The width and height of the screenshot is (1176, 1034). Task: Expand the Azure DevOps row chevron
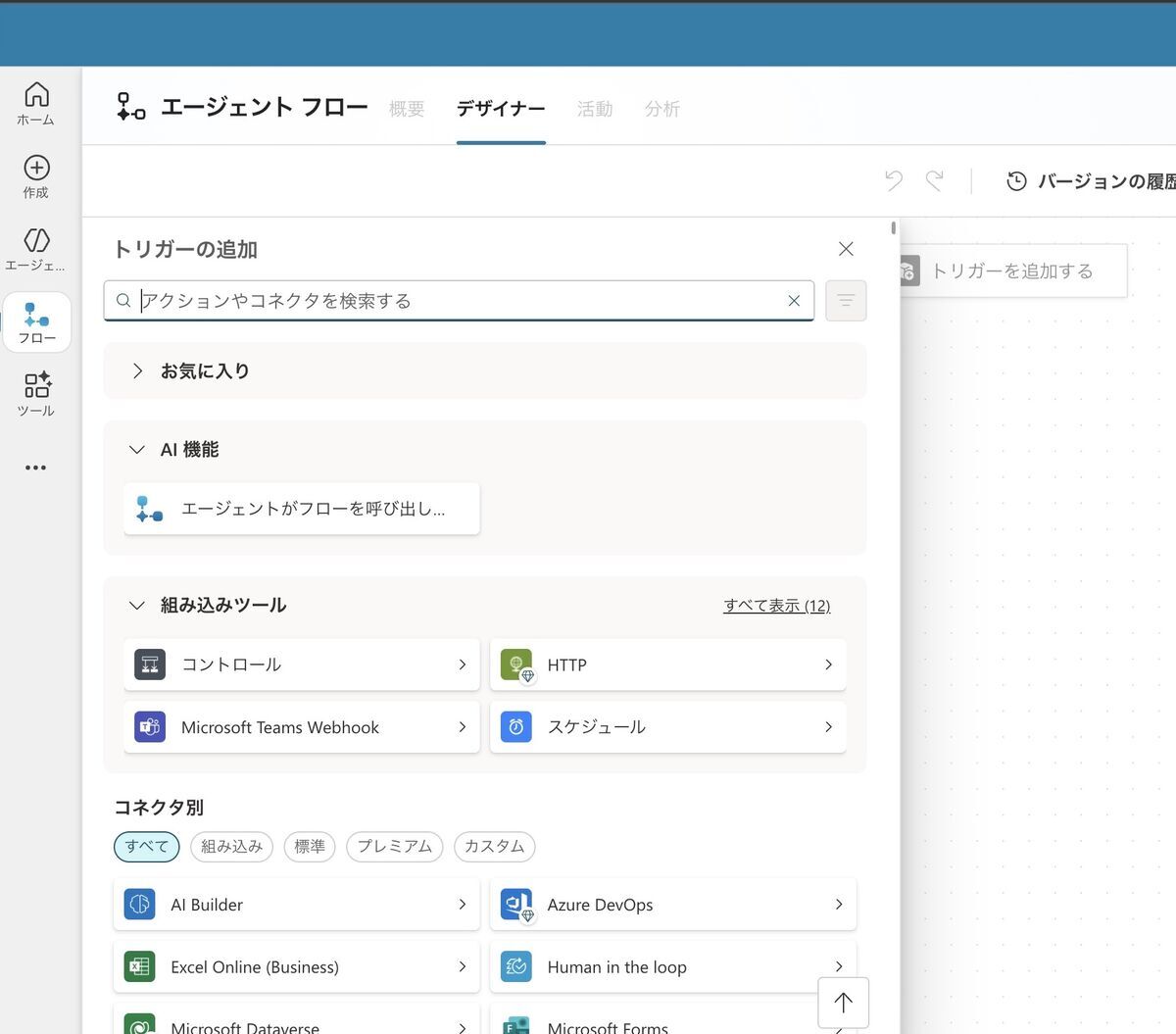838,905
